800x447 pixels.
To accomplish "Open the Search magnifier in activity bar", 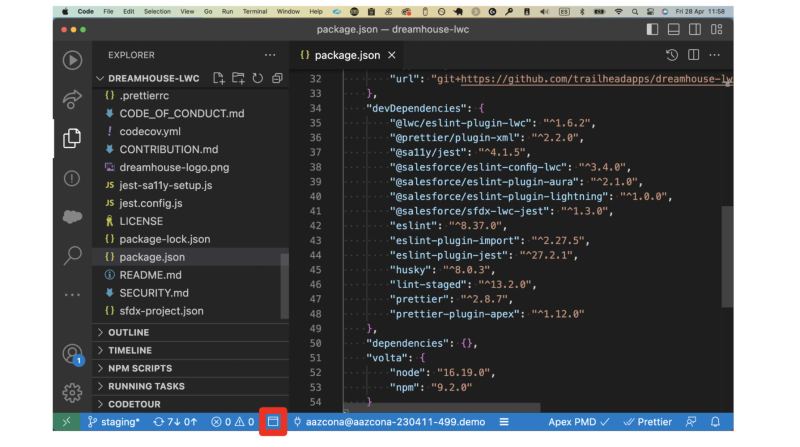I will pyautogui.click(x=72, y=255).
